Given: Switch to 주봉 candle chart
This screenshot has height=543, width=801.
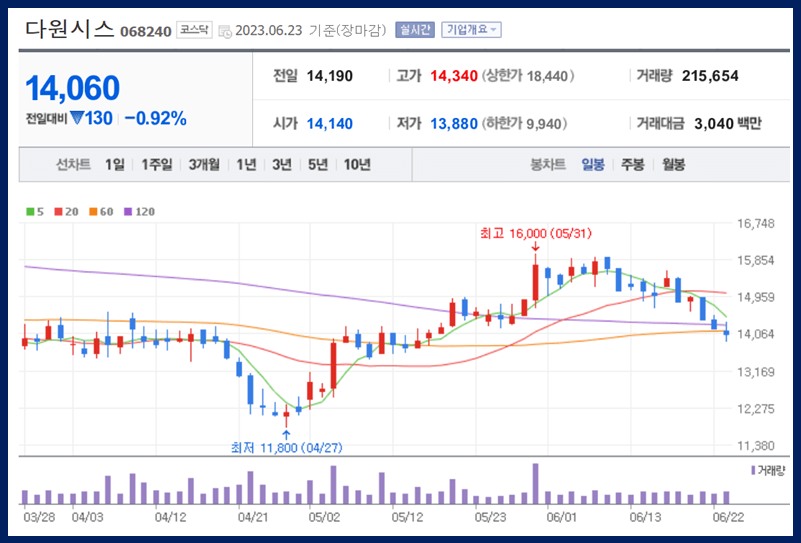Looking at the screenshot, I should [633, 164].
